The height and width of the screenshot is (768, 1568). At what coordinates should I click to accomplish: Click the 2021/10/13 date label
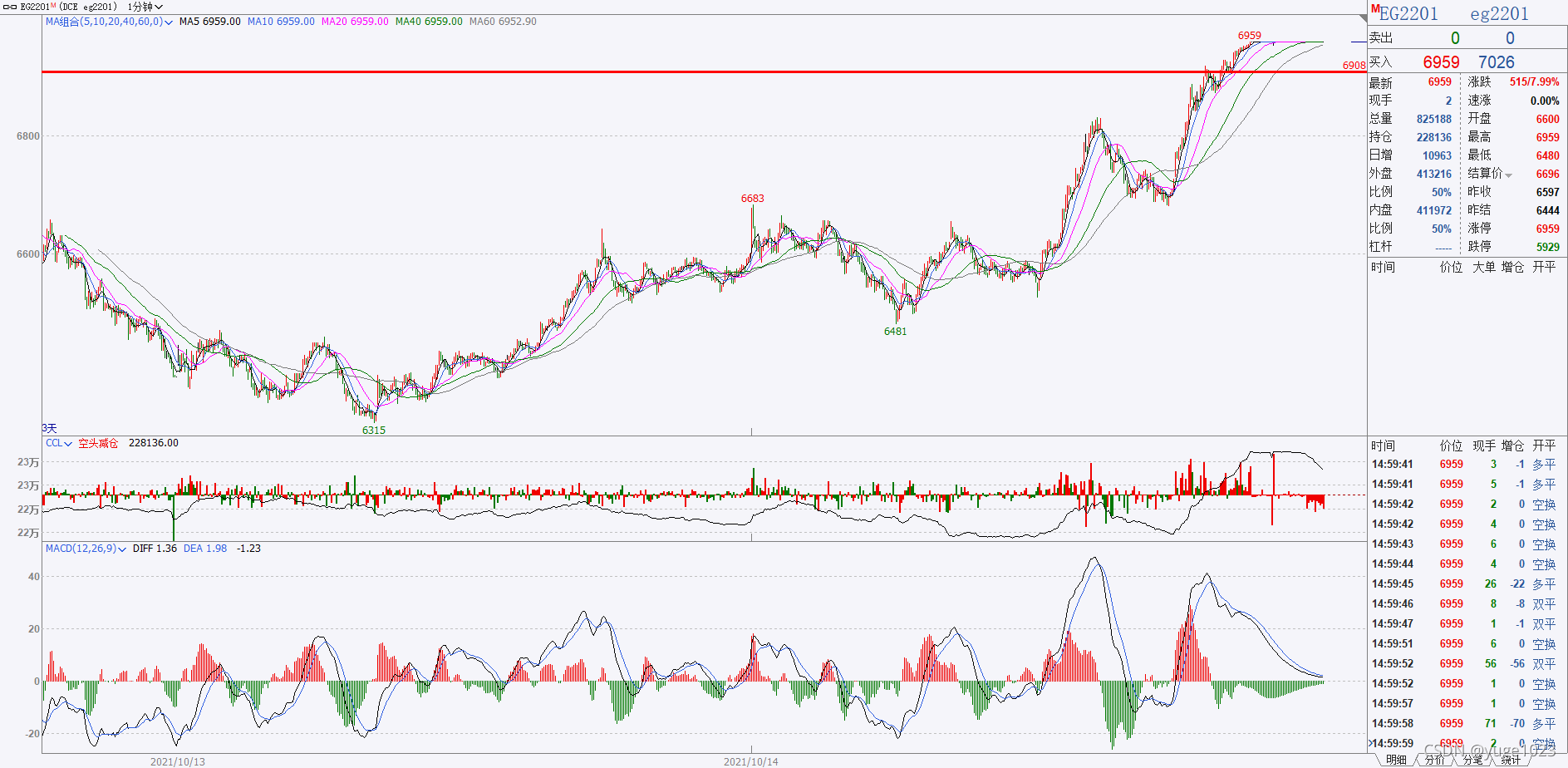coord(177,761)
